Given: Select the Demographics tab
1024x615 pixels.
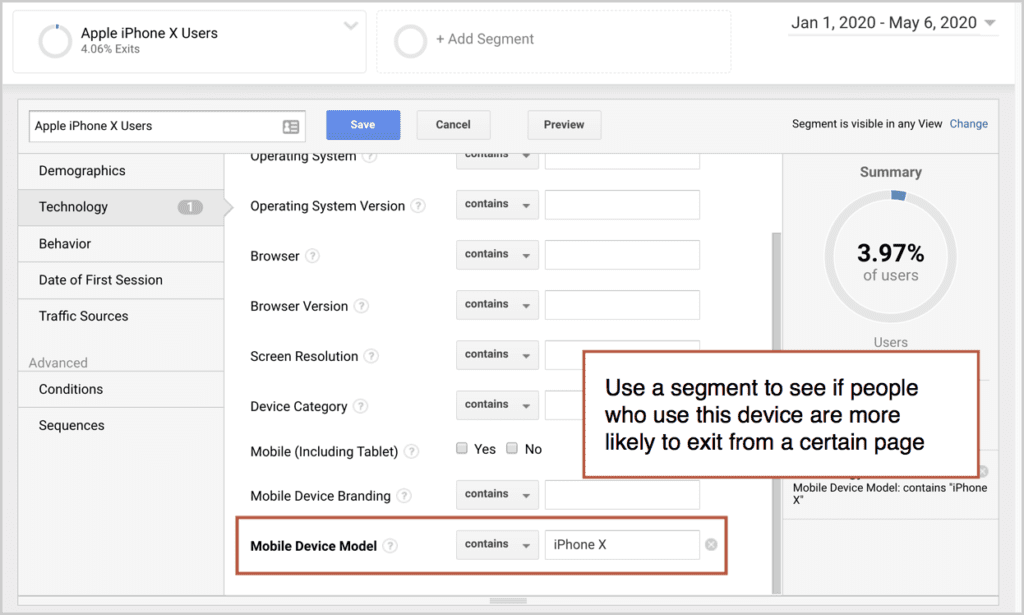Looking at the screenshot, I should click(x=121, y=171).
